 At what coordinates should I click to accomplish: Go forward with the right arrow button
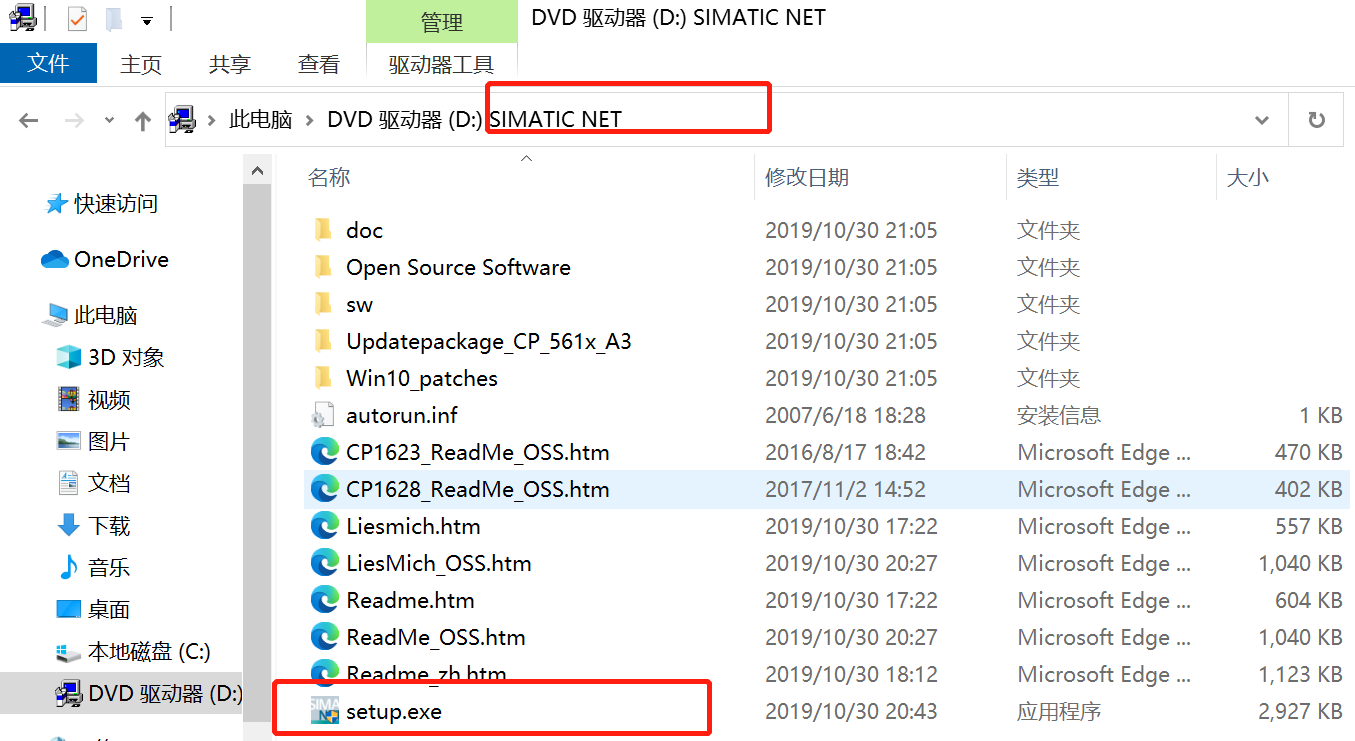74,121
